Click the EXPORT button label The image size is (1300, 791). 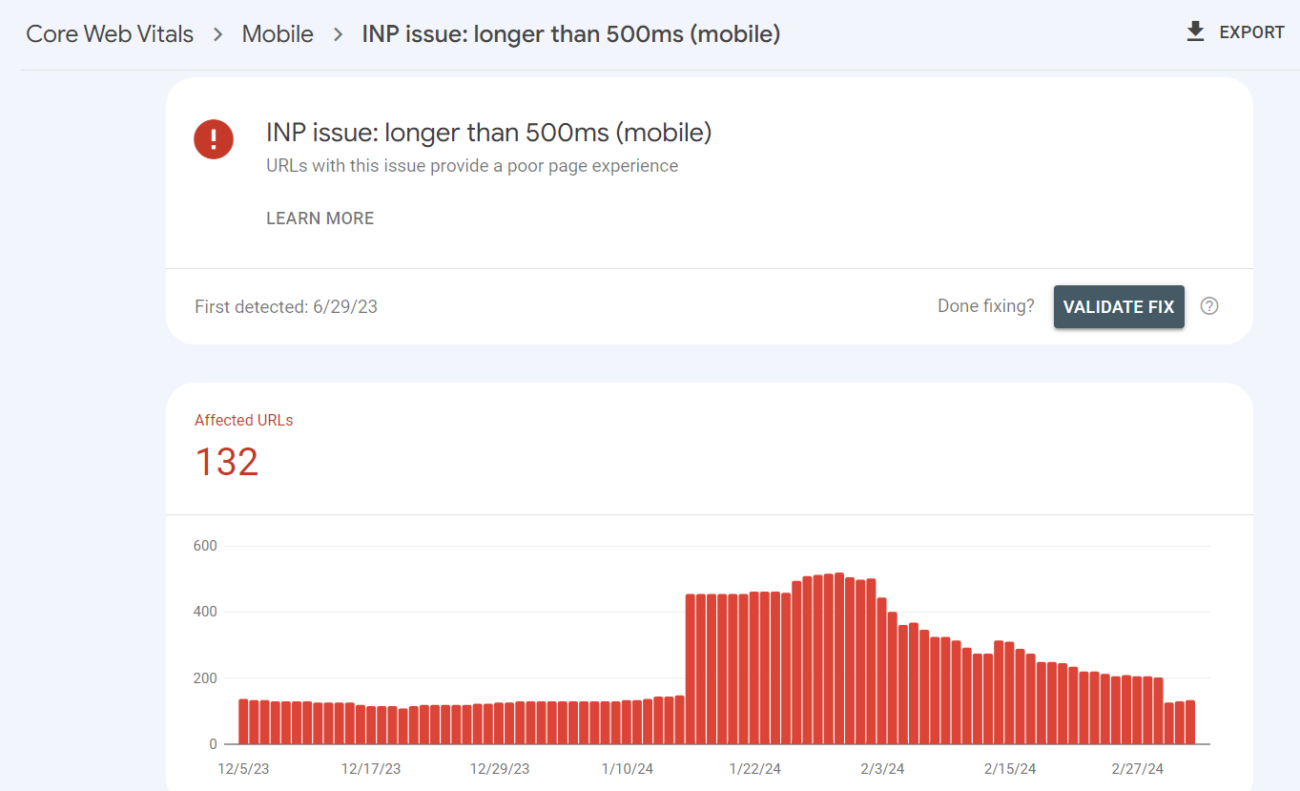pyautogui.click(x=1251, y=33)
